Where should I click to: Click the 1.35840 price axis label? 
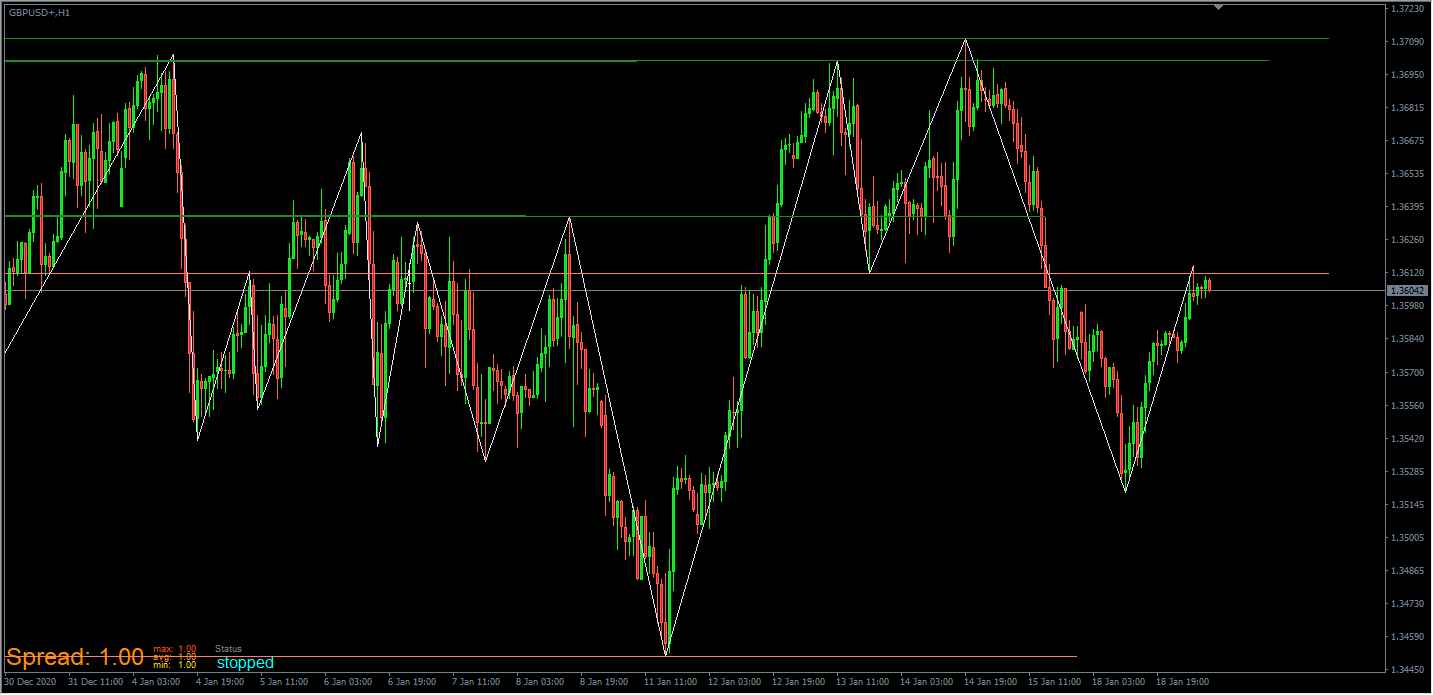(1407, 339)
